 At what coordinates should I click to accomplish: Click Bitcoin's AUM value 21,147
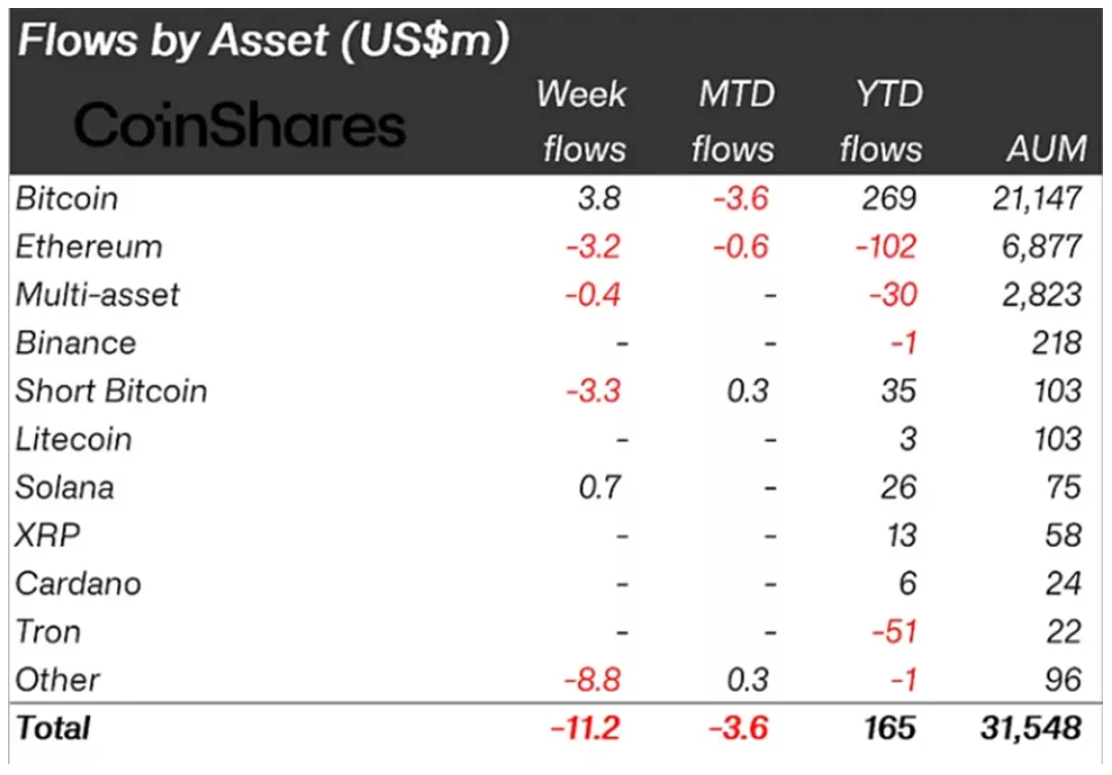1033,198
